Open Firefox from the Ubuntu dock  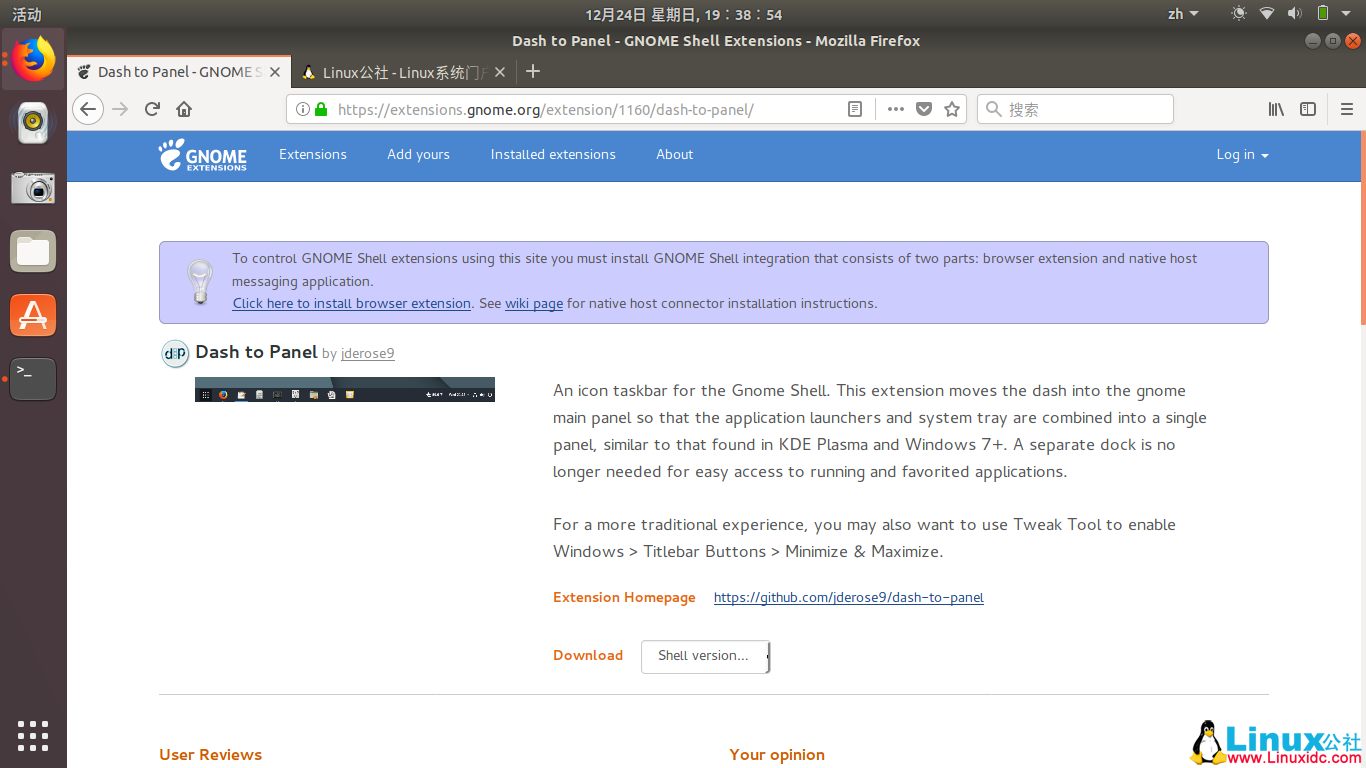coord(33,58)
